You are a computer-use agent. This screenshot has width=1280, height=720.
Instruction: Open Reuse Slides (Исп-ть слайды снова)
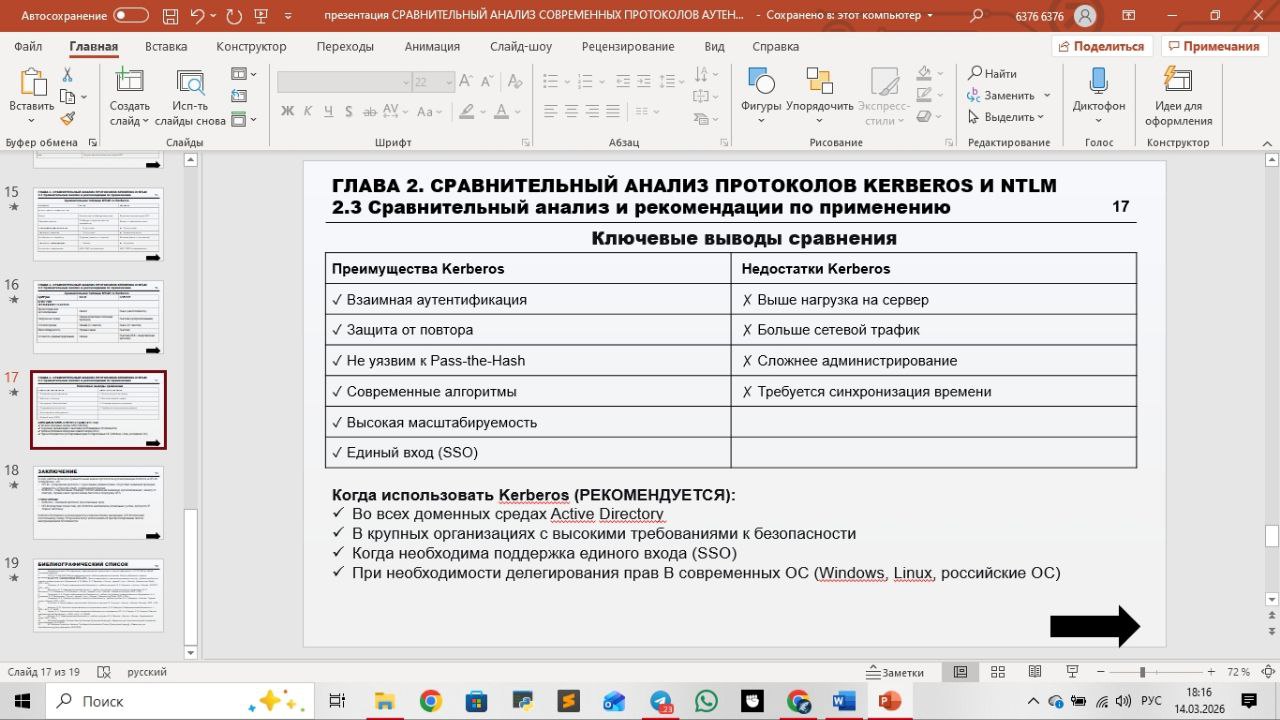coord(190,98)
